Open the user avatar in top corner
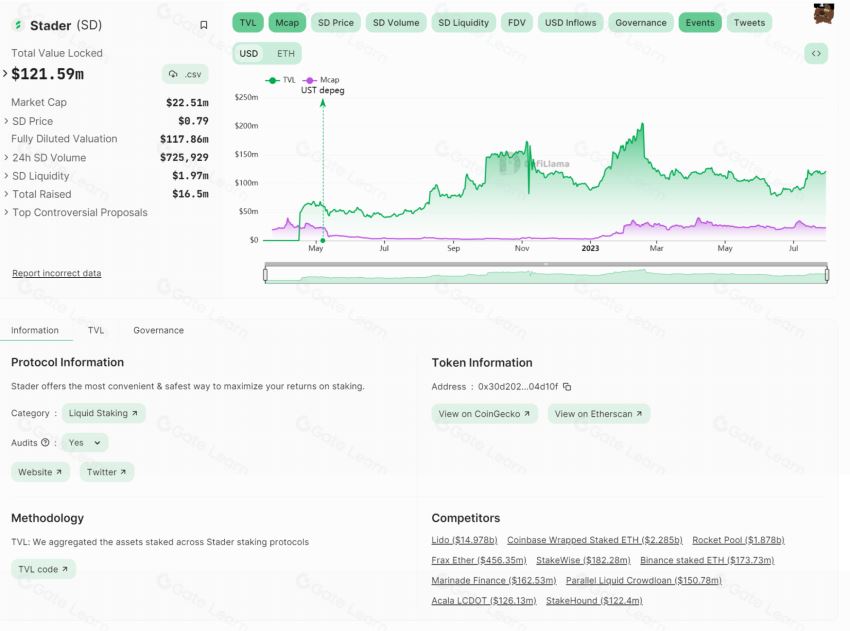Screen dimensions: 850x631 click(x=823, y=14)
